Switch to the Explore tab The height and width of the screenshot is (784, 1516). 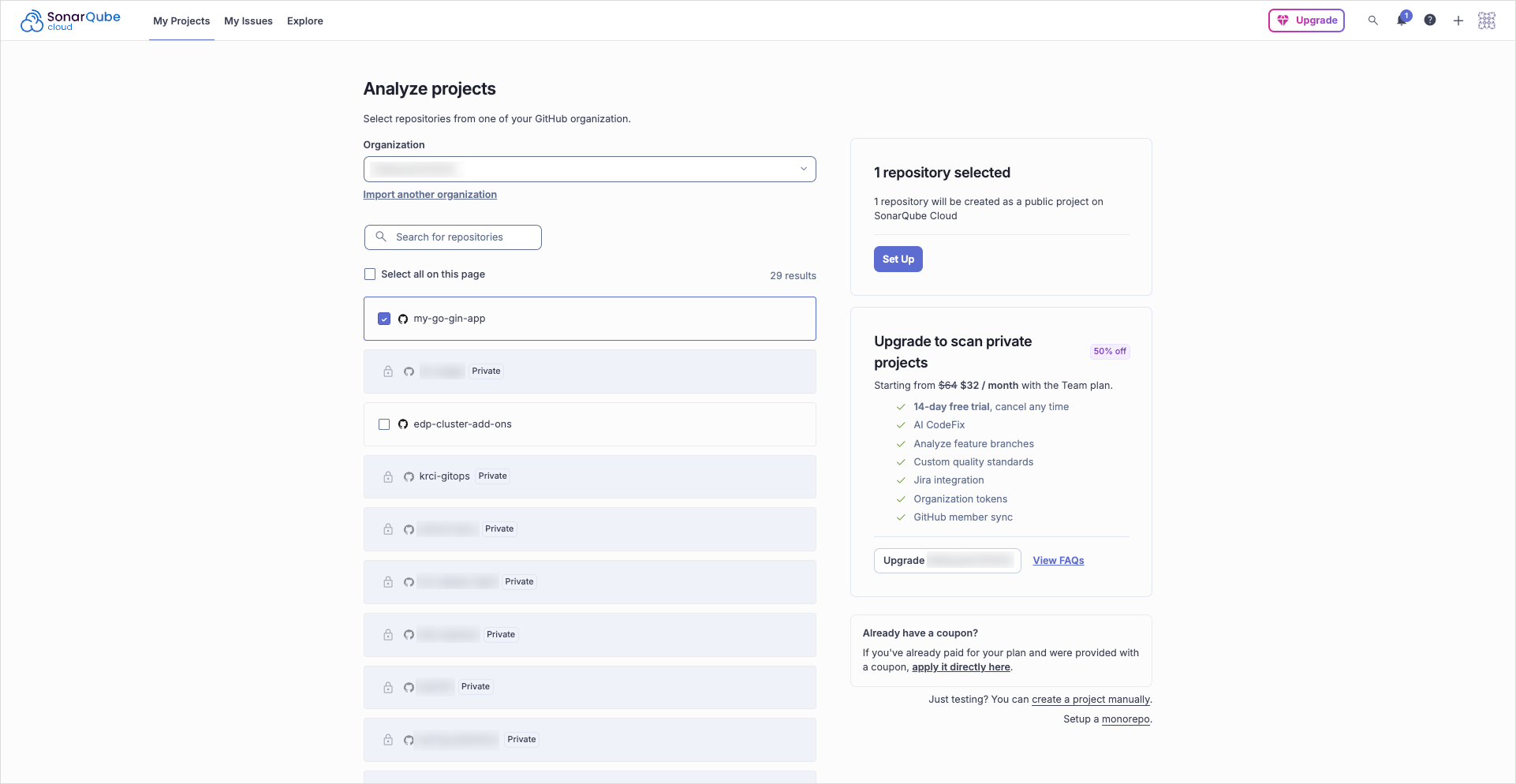tap(305, 21)
